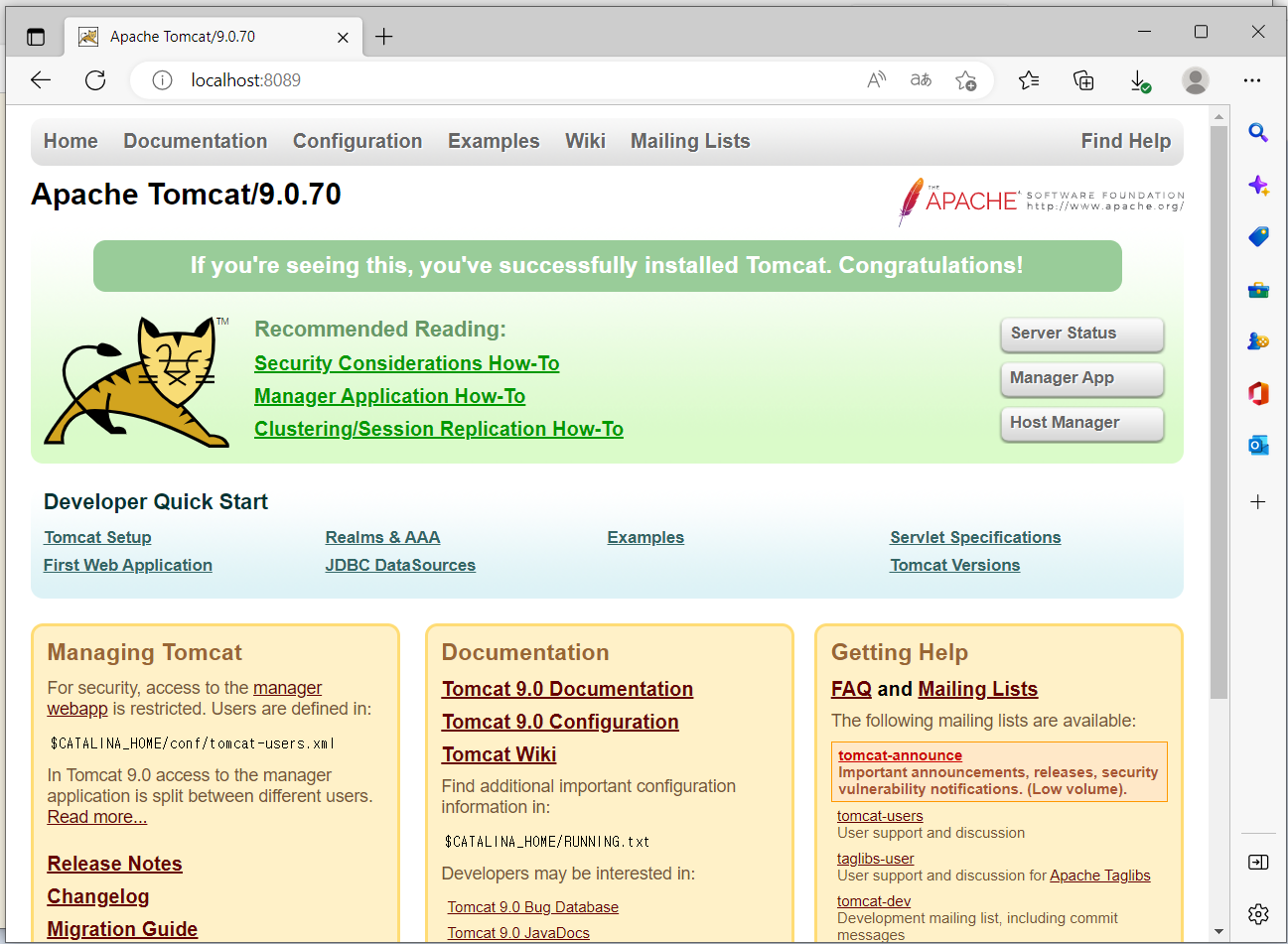Click the translate page icon
The height and width of the screenshot is (944, 1288).
pyautogui.click(x=921, y=80)
